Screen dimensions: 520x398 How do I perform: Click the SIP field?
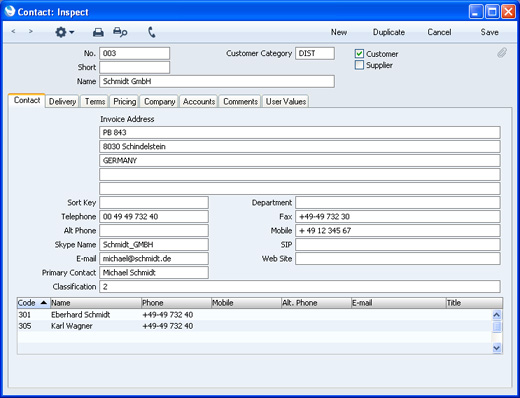(398, 244)
